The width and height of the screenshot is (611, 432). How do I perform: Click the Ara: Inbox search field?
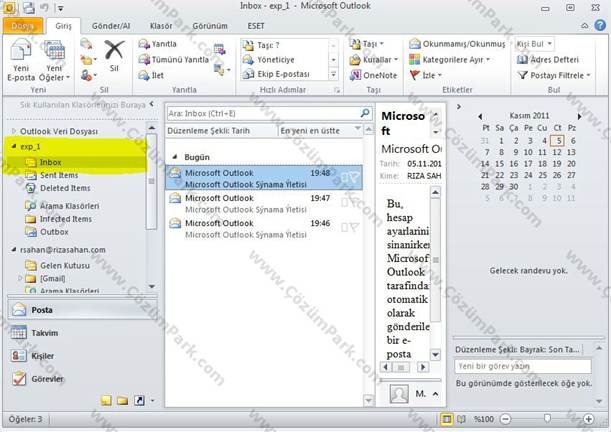[263, 113]
